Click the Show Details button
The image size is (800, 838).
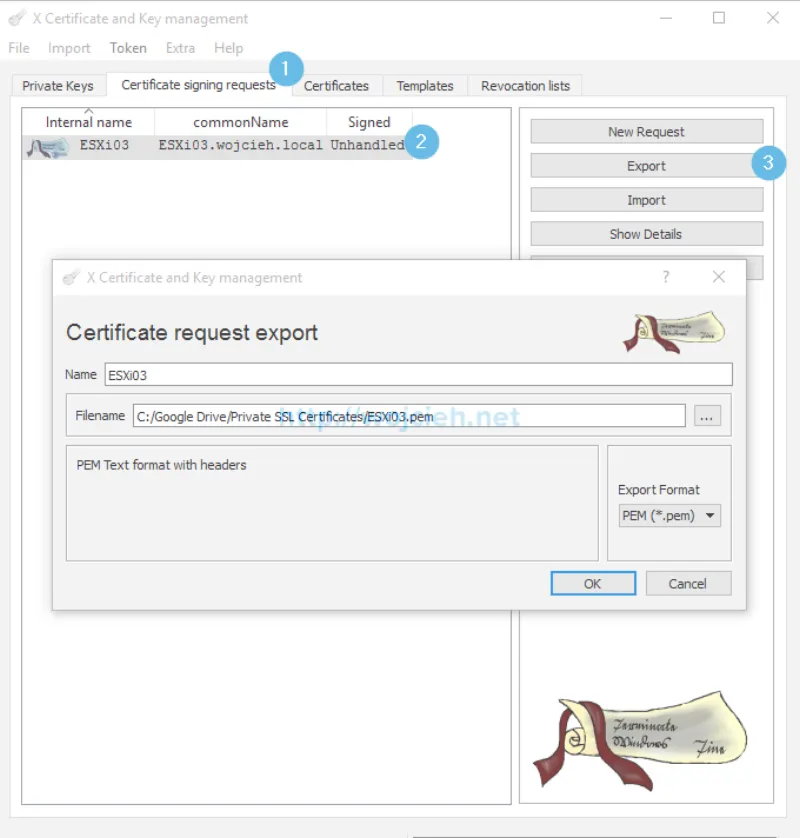pos(646,233)
